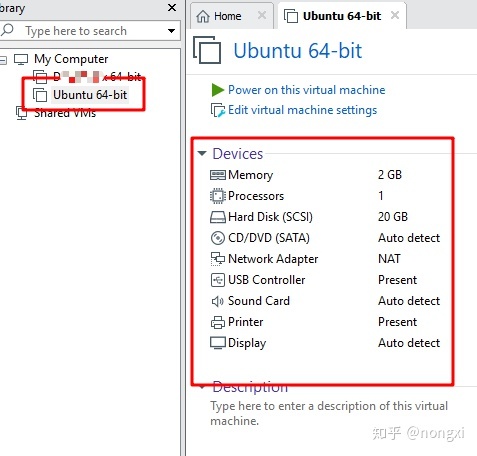Image resolution: width=477 pixels, height=456 pixels.
Task: Select the Ubuntu 64-bit tab
Action: click(342, 16)
